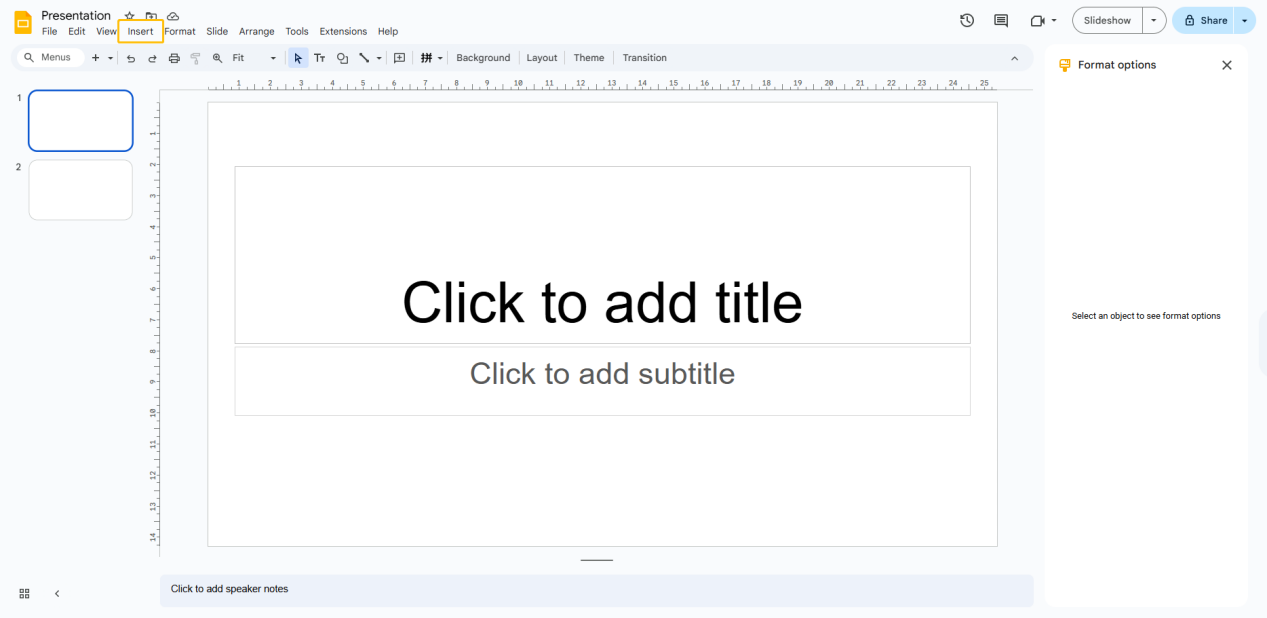Click the Theme button
This screenshot has height=618, width=1267.
click(x=588, y=58)
